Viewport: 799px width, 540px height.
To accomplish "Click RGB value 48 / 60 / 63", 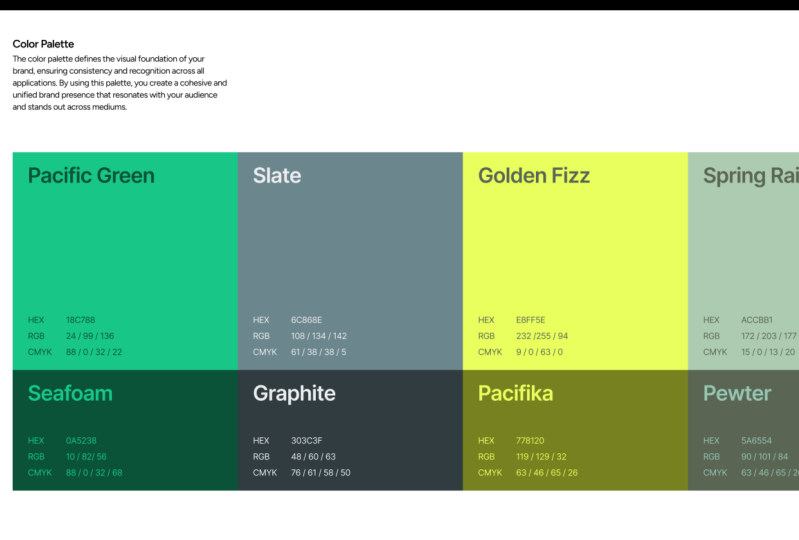I will [313, 456].
